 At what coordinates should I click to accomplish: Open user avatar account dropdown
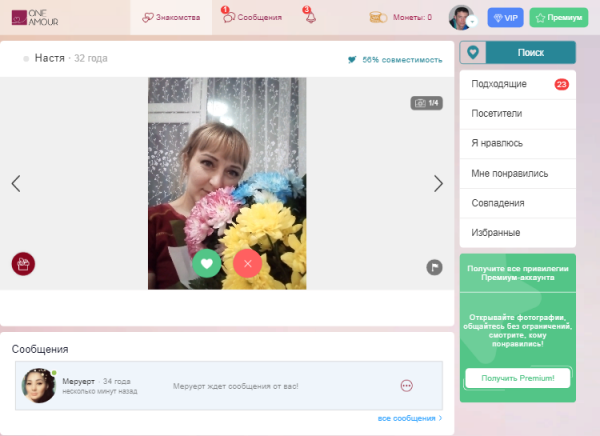click(462, 17)
